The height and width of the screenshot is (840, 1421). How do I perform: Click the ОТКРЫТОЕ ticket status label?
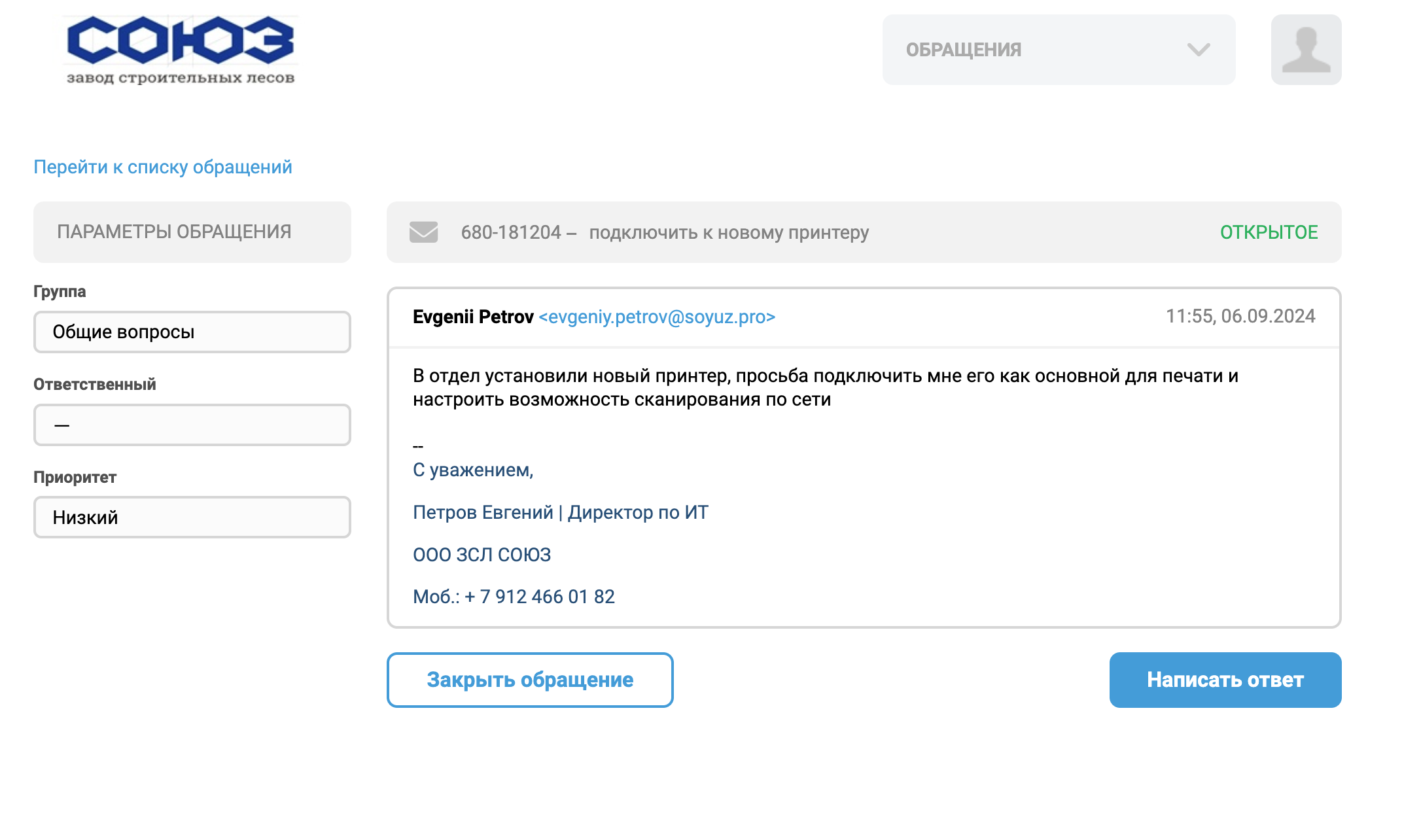coord(1269,232)
